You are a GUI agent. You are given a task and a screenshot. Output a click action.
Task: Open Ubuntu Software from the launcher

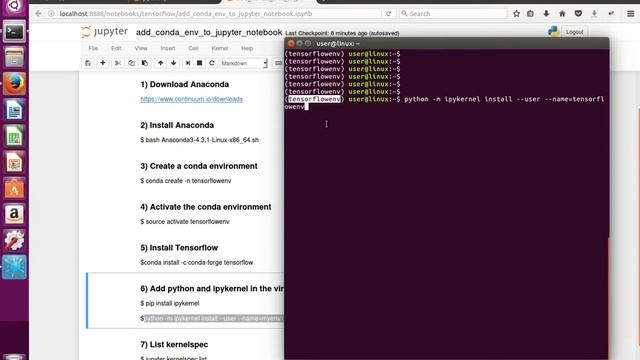coord(14,189)
